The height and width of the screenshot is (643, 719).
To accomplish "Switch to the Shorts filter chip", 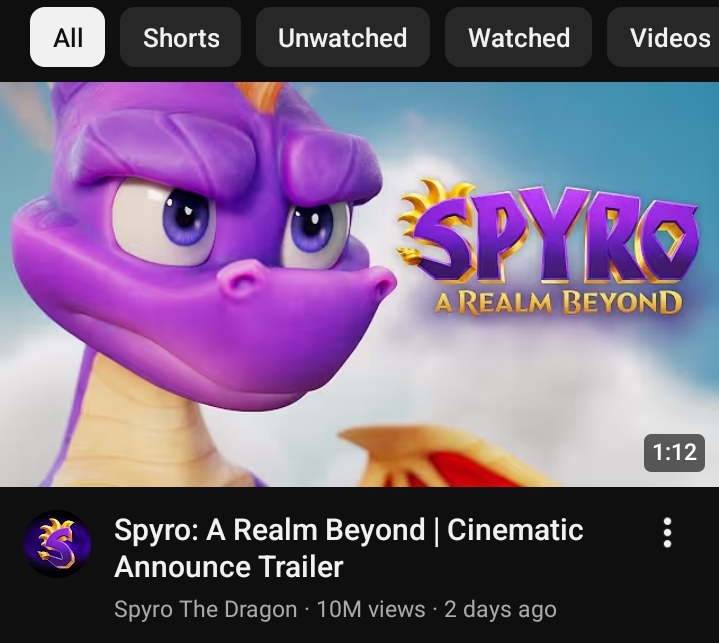I will pos(181,37).
